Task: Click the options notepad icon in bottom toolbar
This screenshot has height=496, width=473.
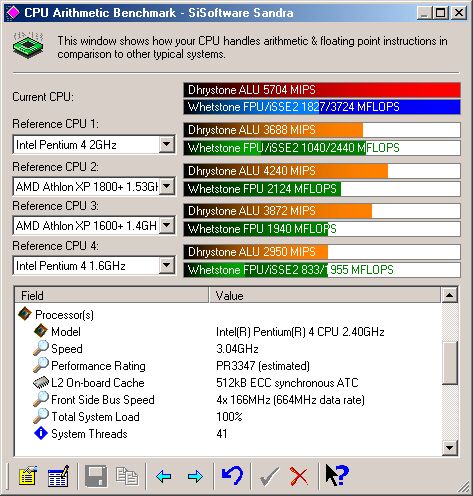Action: [x=28, y=475]
